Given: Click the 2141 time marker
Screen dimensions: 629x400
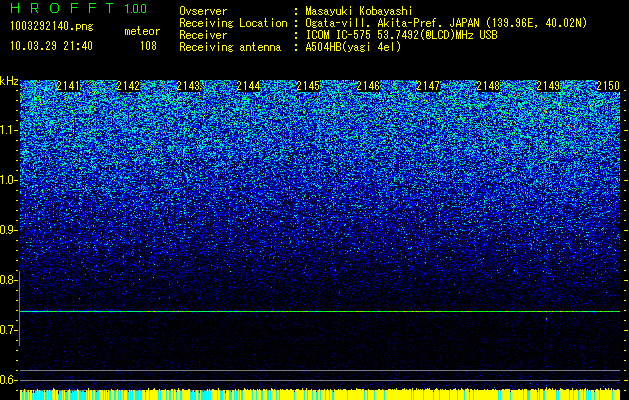Looking at the screenshot, I should click(68, 86).
